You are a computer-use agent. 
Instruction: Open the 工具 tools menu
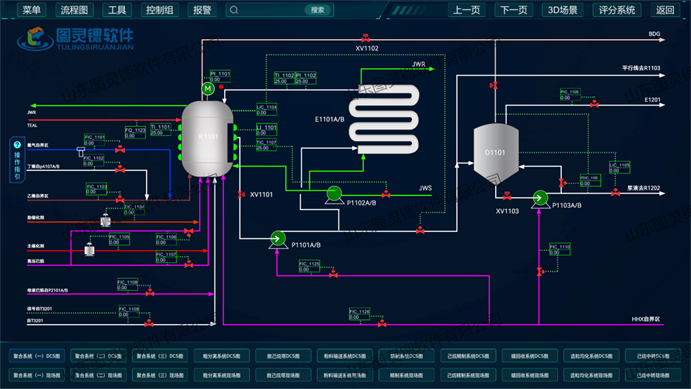pyautogui.click(x=117, y=10)
